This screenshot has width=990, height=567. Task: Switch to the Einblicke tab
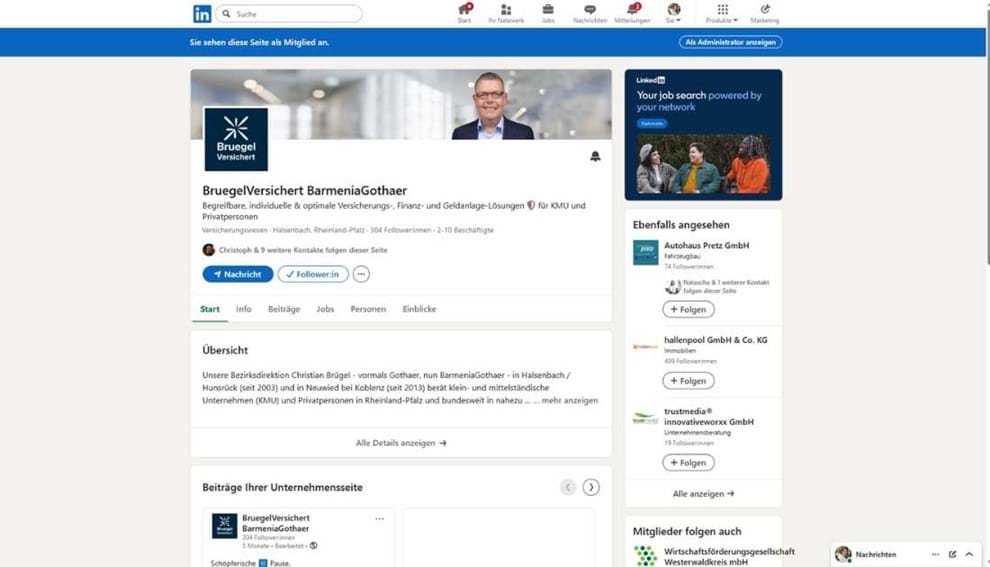point(419,309)
